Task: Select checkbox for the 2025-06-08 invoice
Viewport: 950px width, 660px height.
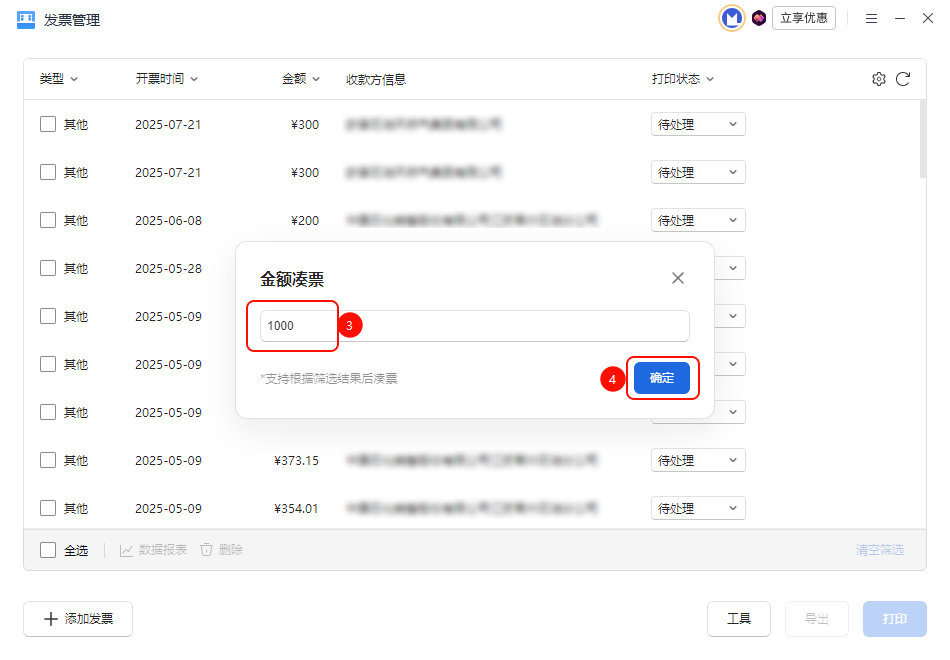Action: (x=48, y=220)
